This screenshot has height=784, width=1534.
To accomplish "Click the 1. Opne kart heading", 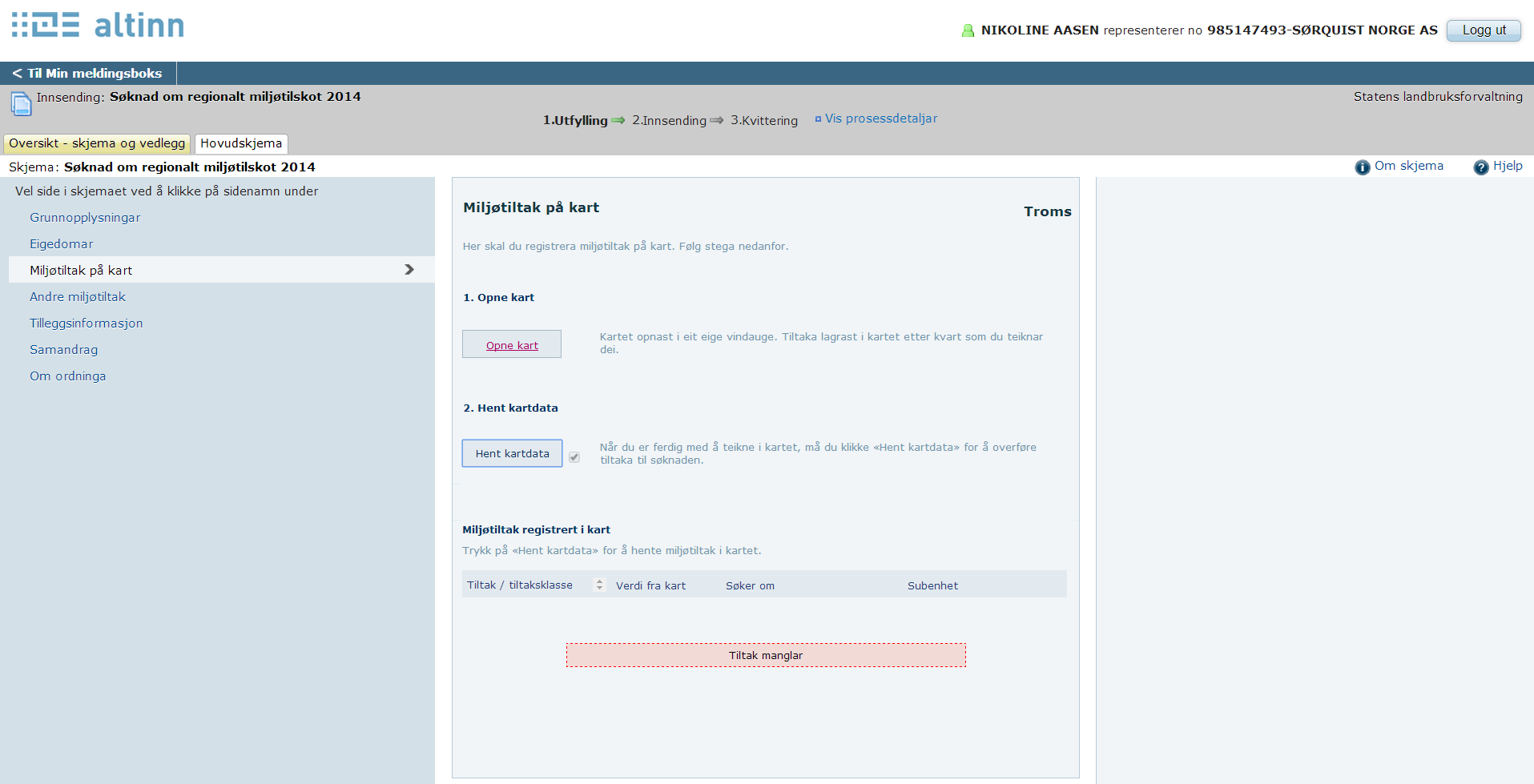I will [x=498, y=297].
